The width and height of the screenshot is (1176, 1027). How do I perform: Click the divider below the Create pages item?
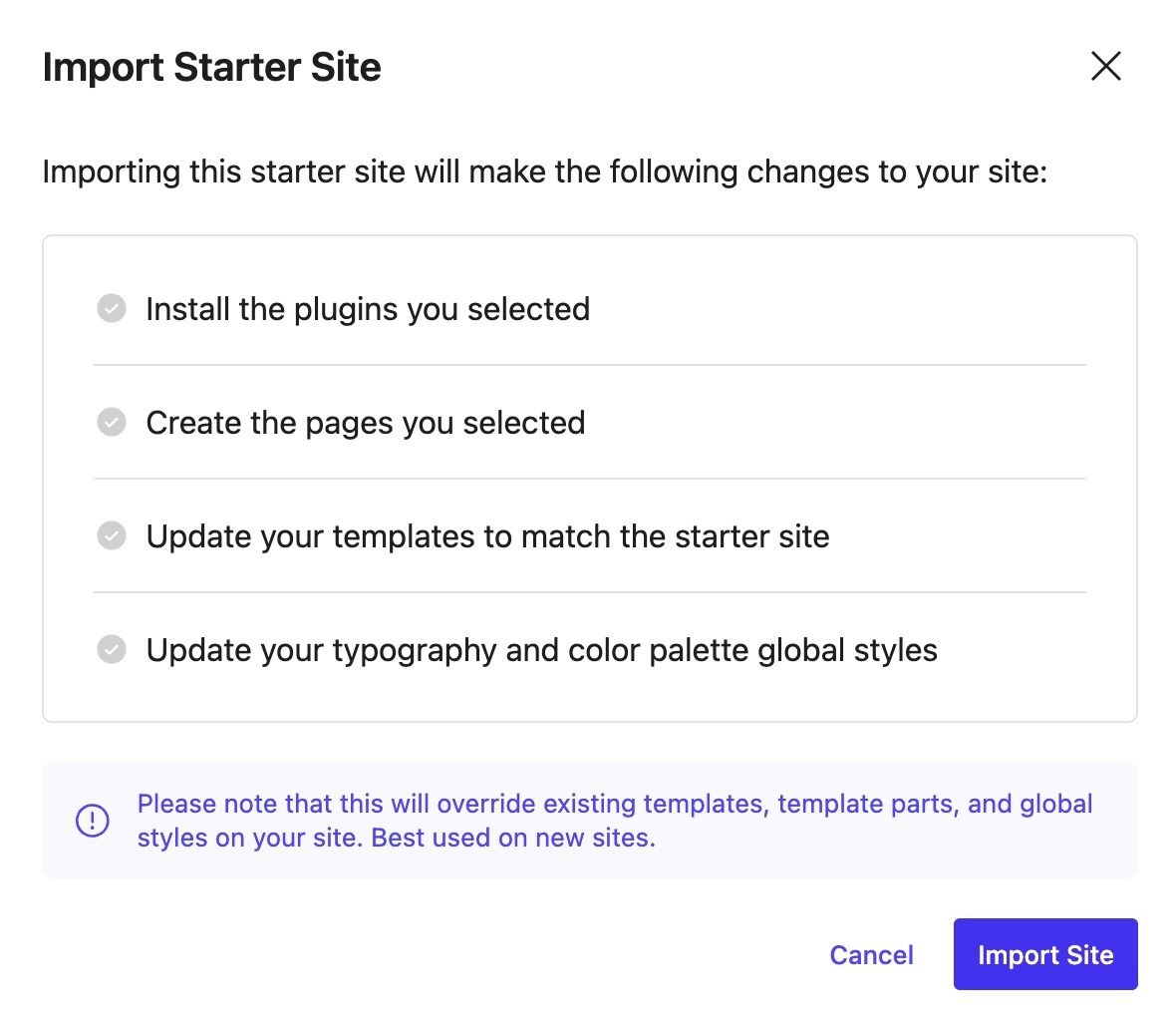(589, 479)
